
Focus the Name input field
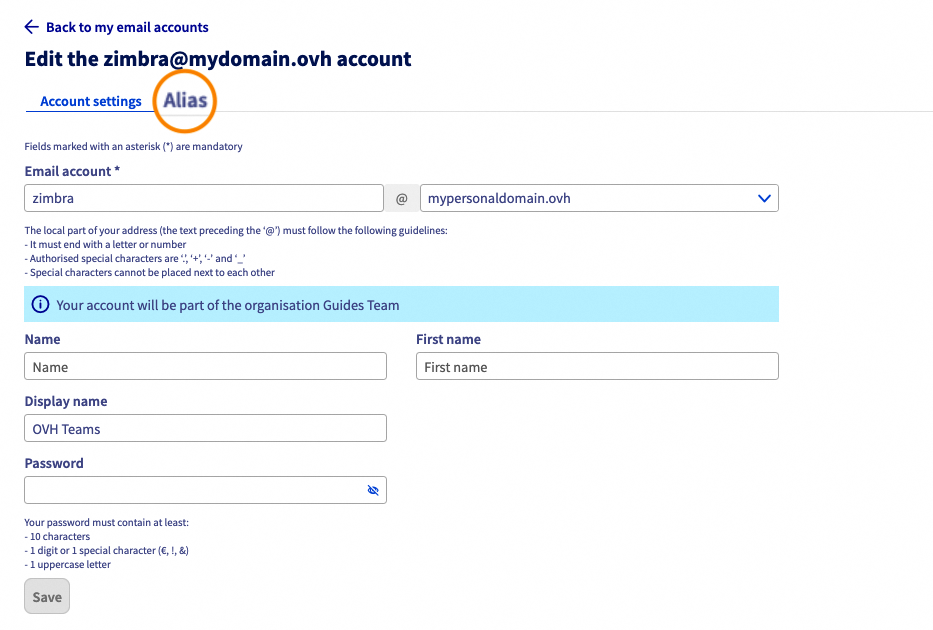click(x=205, y=367)
